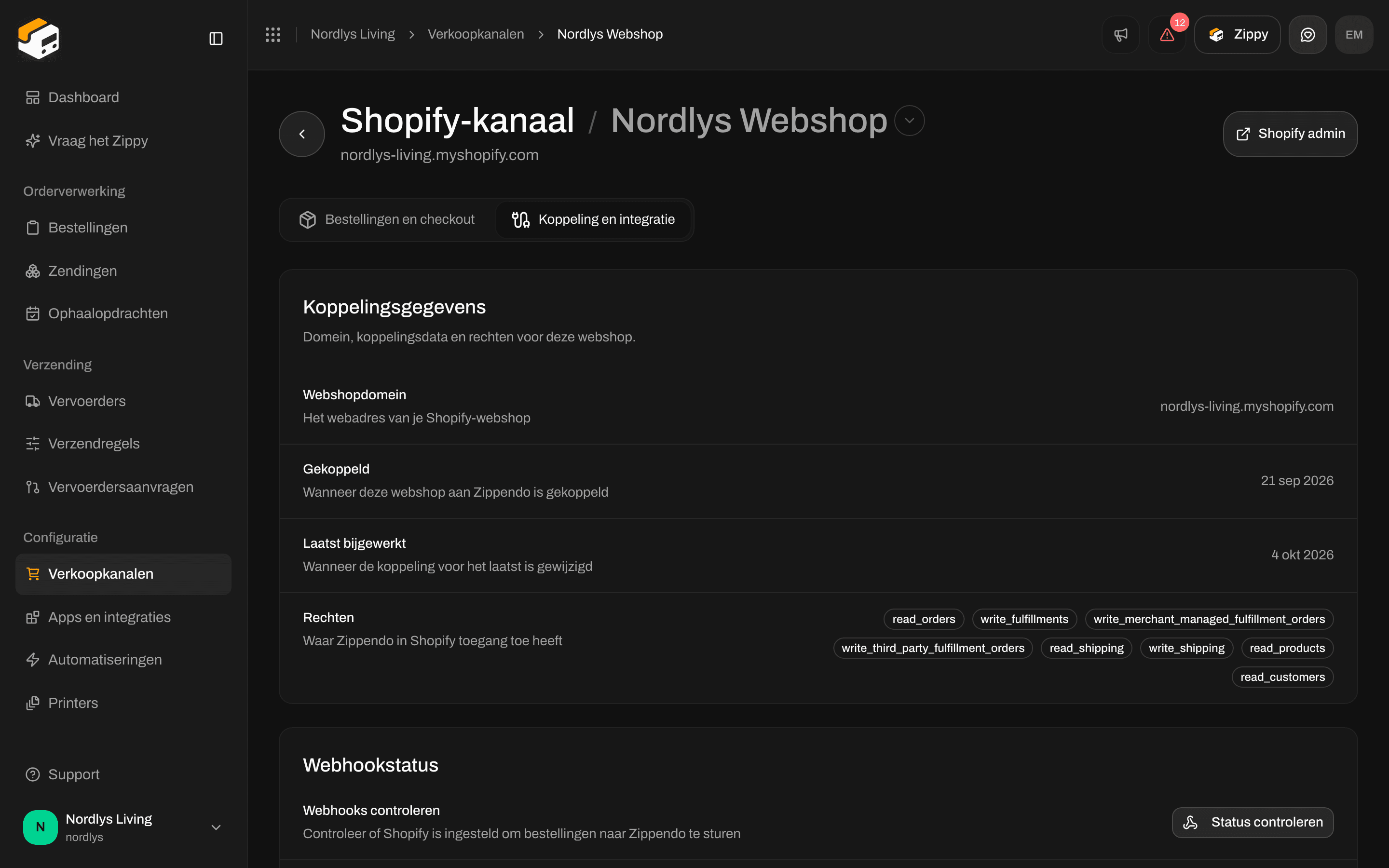Open alerts with the warning triangle icon
Image resolution: width=1389 pixels, height=868 pixels.
pos(1167,34)
